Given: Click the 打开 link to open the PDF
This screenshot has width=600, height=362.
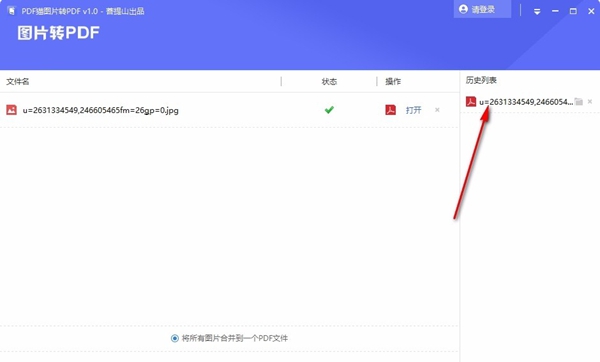Looking at the screenshot, I should coord(414,110).
